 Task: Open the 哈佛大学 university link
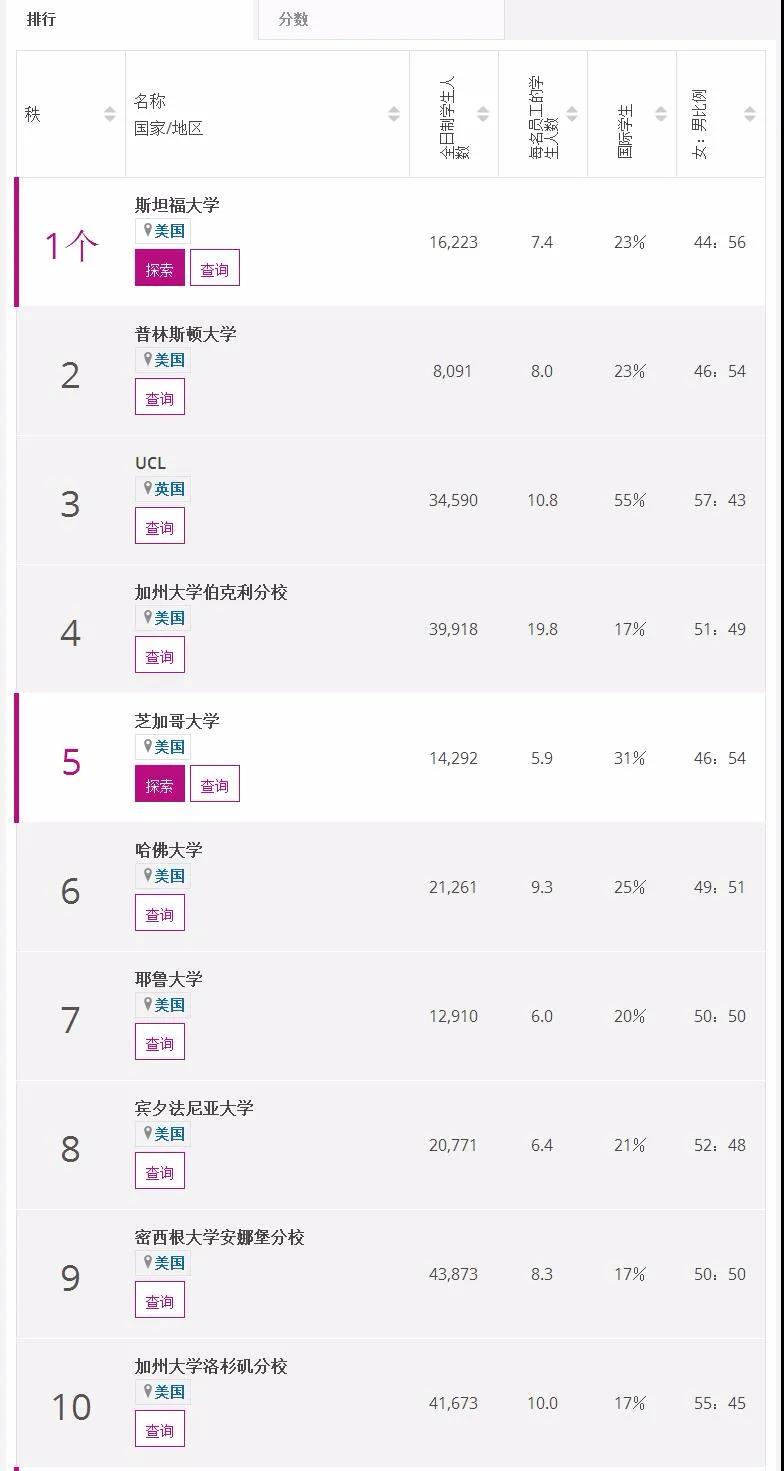coord(169,850)
